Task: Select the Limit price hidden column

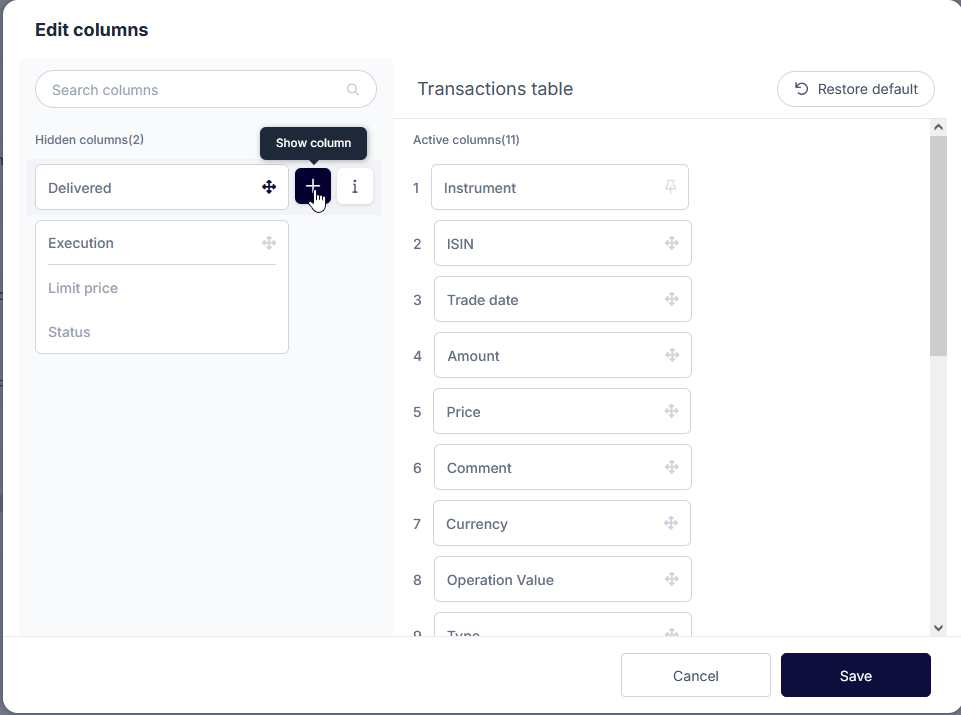Action: click(x=83, y=288)
